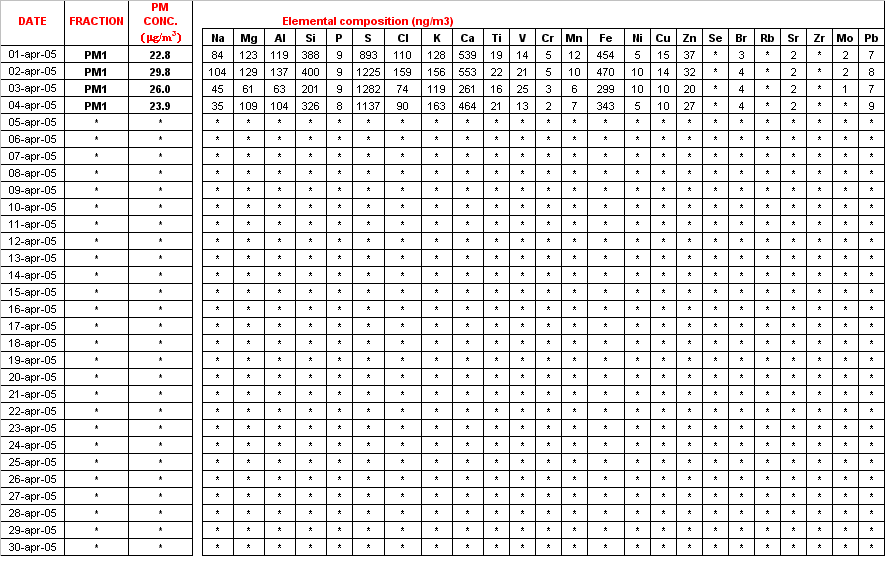Viewport: 885px width, 573px height.
Task: Select the Ca column header
Action: 467,38
